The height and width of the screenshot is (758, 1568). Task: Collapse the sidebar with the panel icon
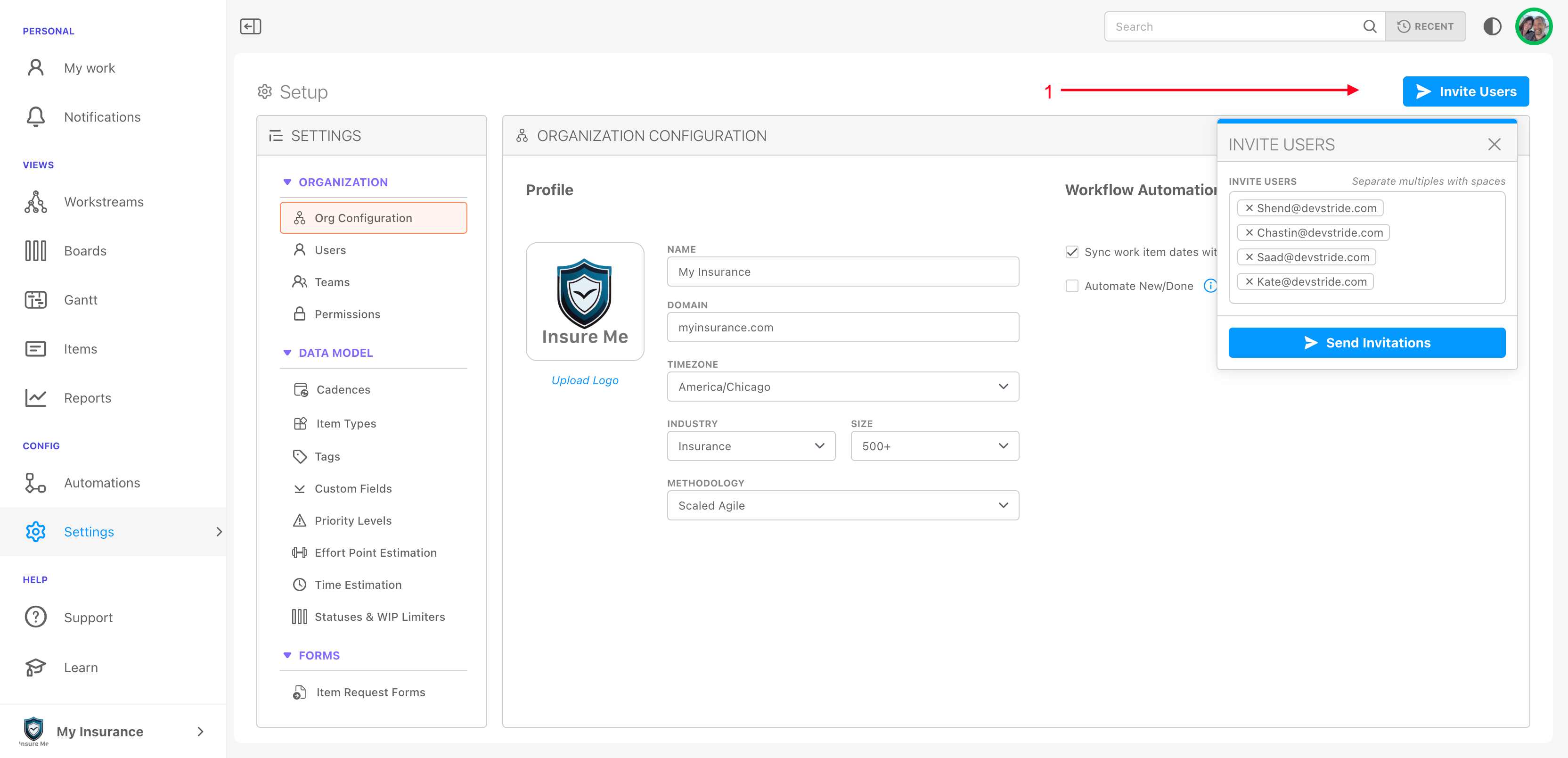[x=250, y=27]
